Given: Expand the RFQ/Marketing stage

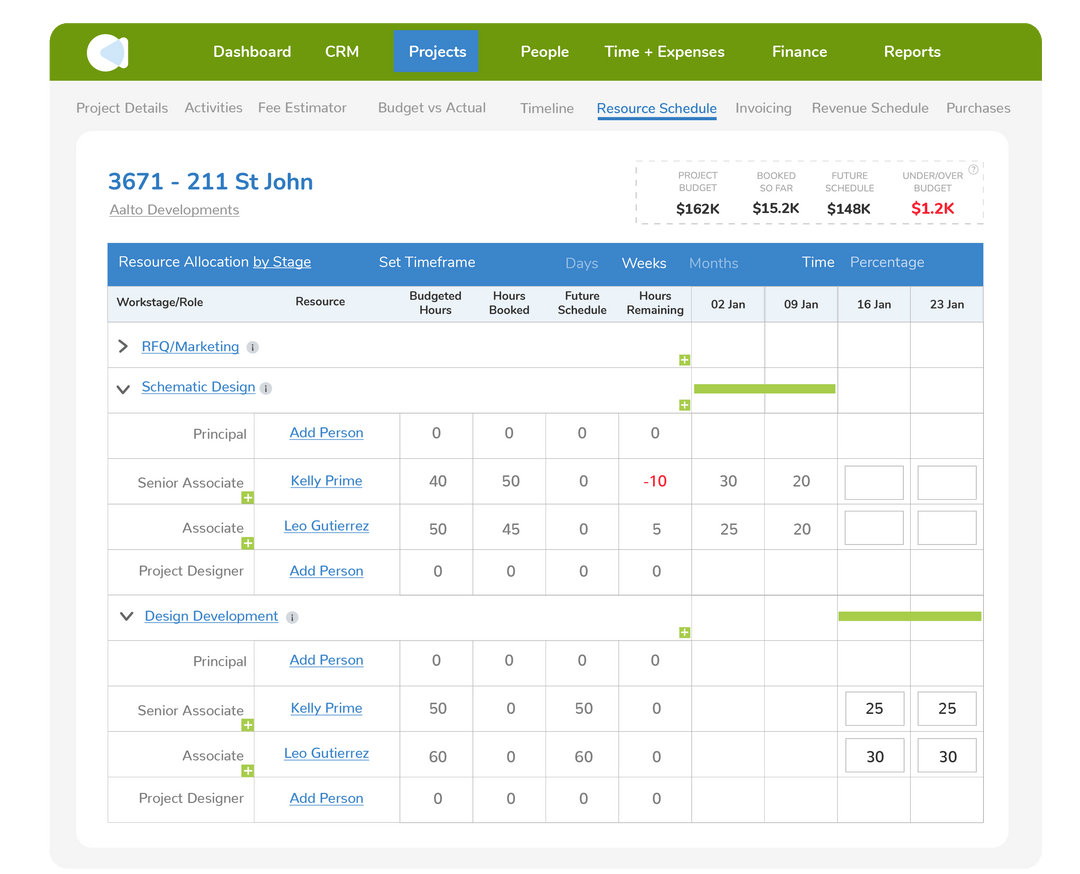Looking at the screenshot, I should tap(123, 347).
